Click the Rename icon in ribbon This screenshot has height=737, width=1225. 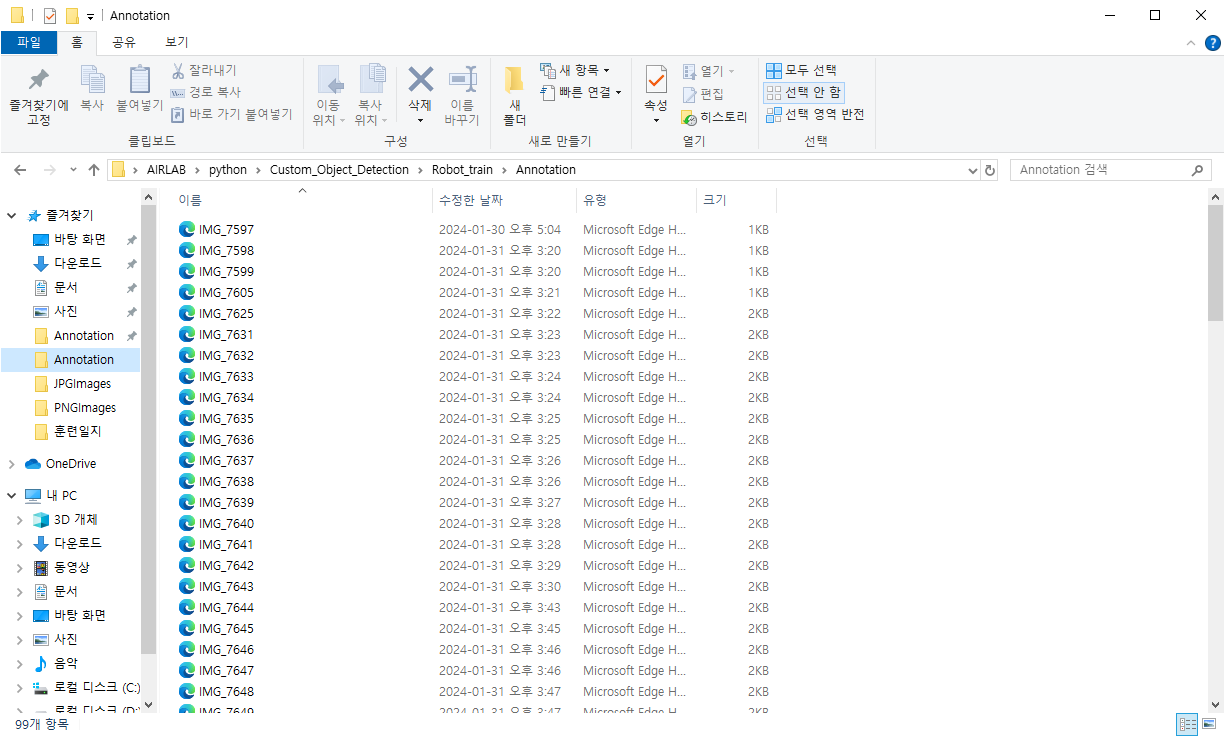coord(462,80)
